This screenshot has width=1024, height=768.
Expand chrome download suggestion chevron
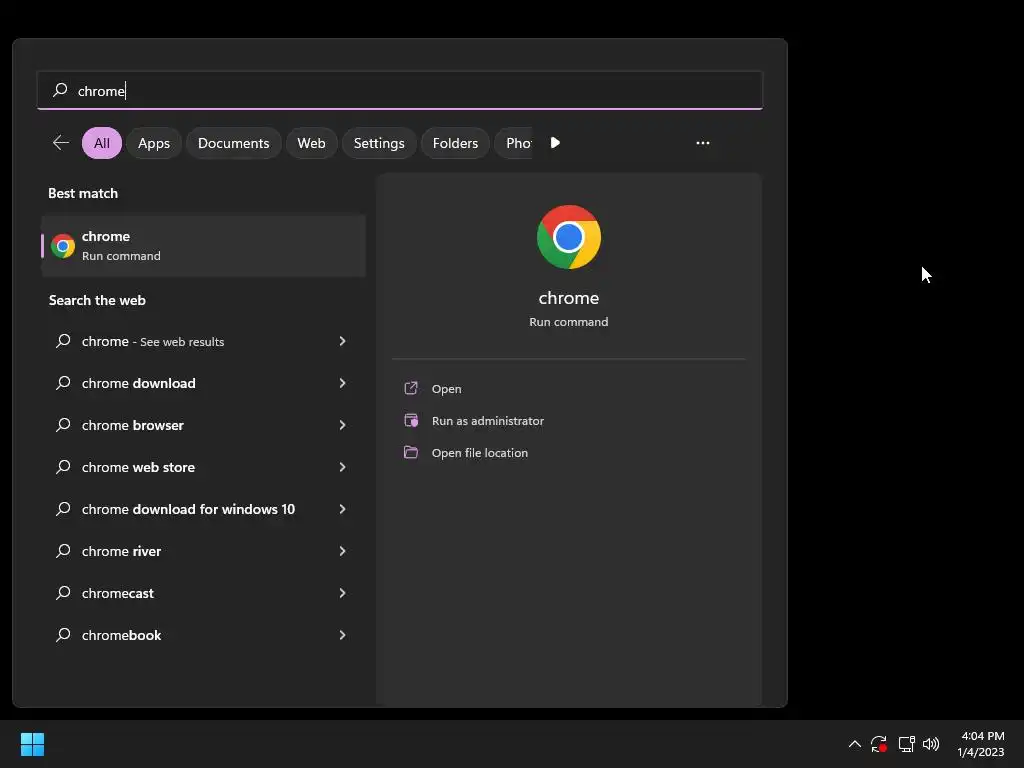tap(342, 383)
